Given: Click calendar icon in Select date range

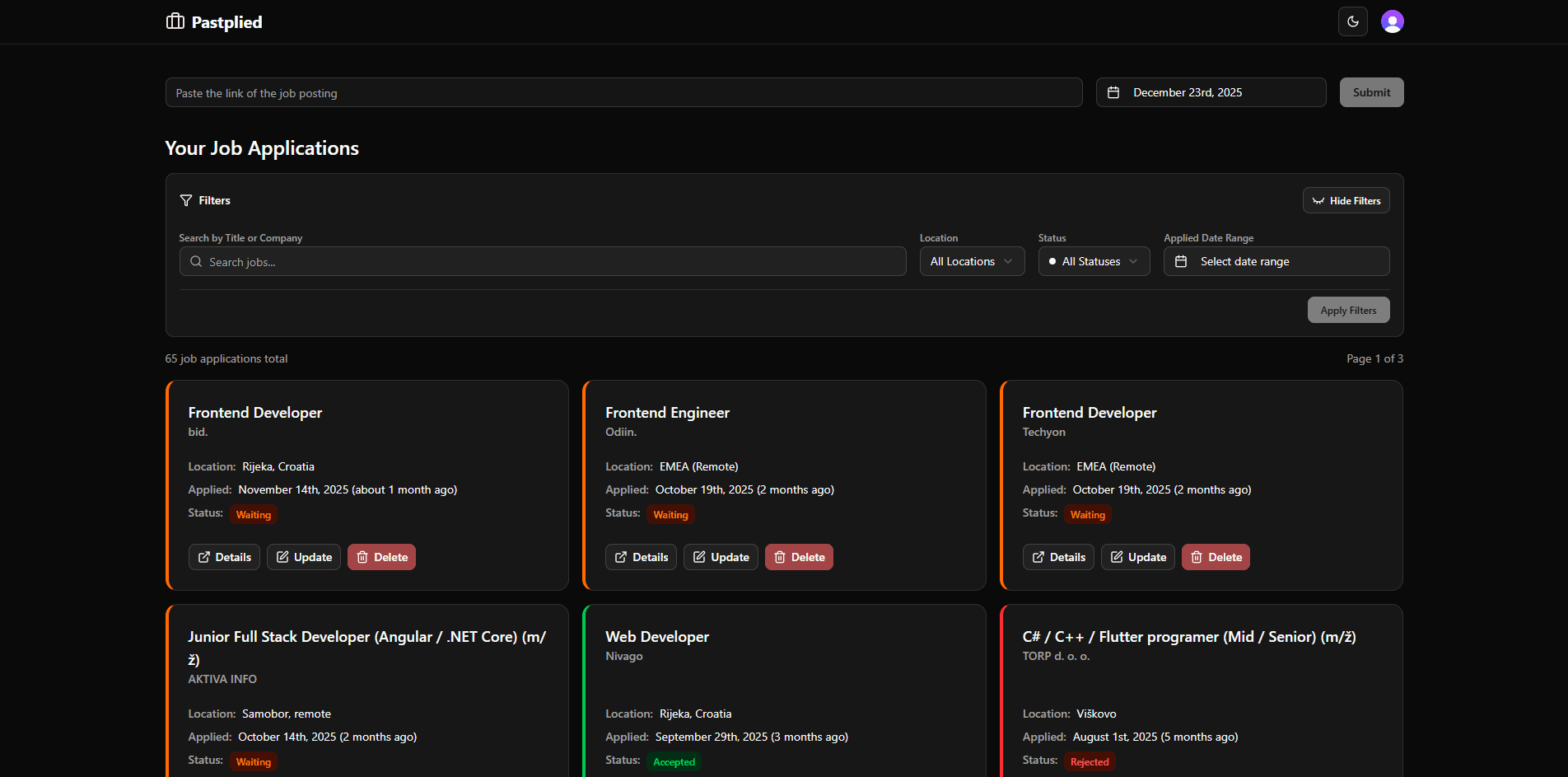Looking at the screenshot, I should click(1181, 261).
